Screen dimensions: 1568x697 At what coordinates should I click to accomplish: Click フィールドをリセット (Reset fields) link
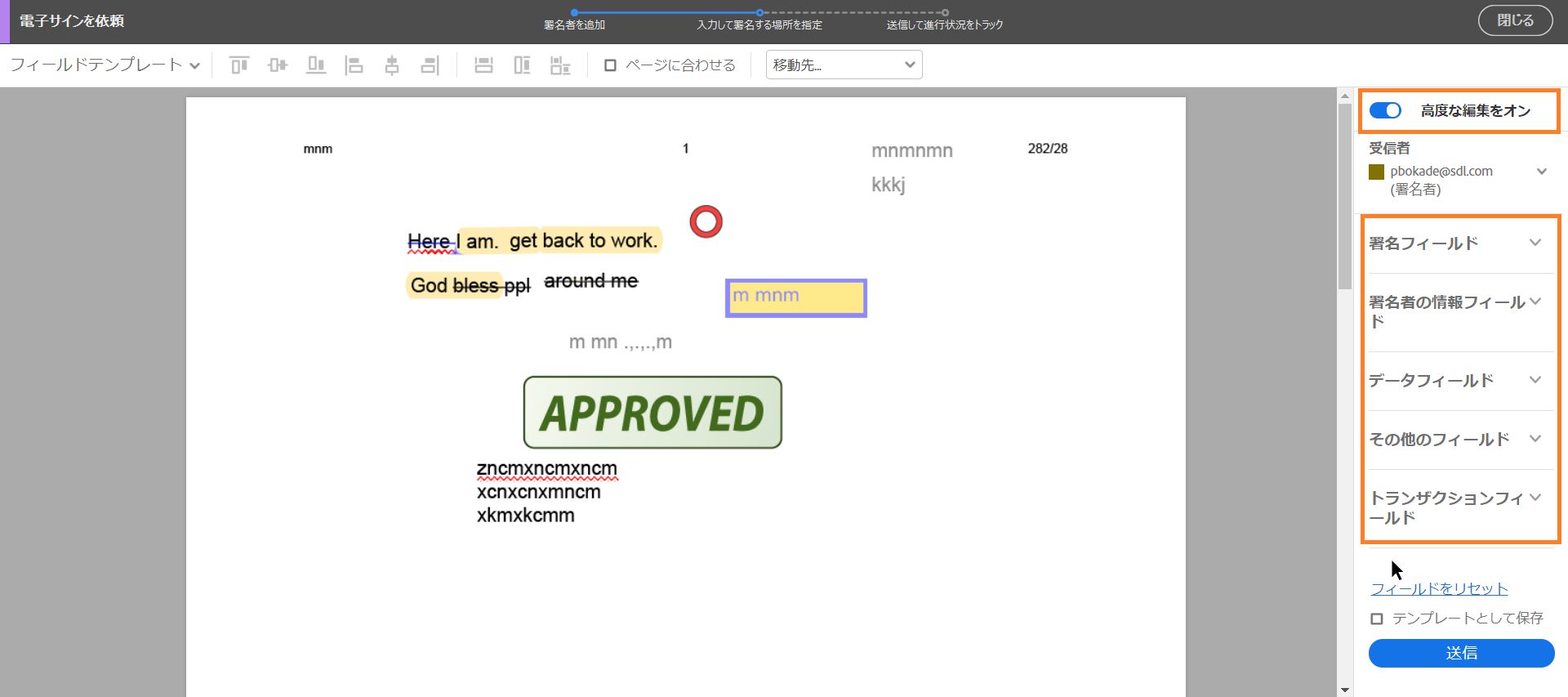[1439, 588]
